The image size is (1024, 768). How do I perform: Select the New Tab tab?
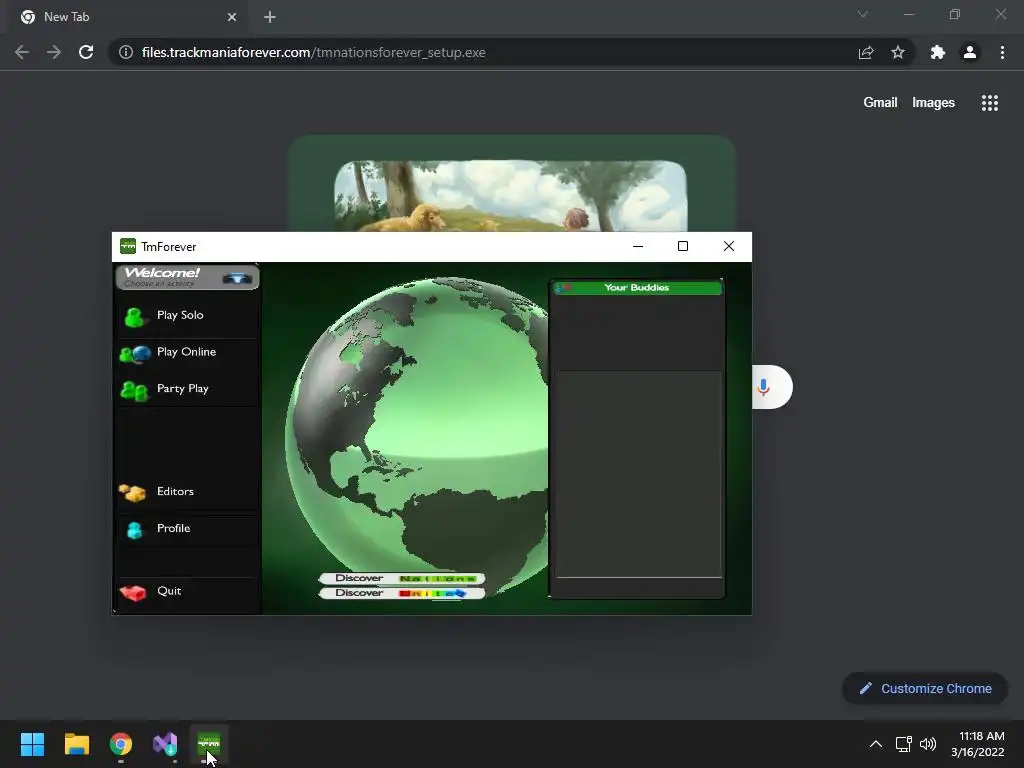(127, 17)
